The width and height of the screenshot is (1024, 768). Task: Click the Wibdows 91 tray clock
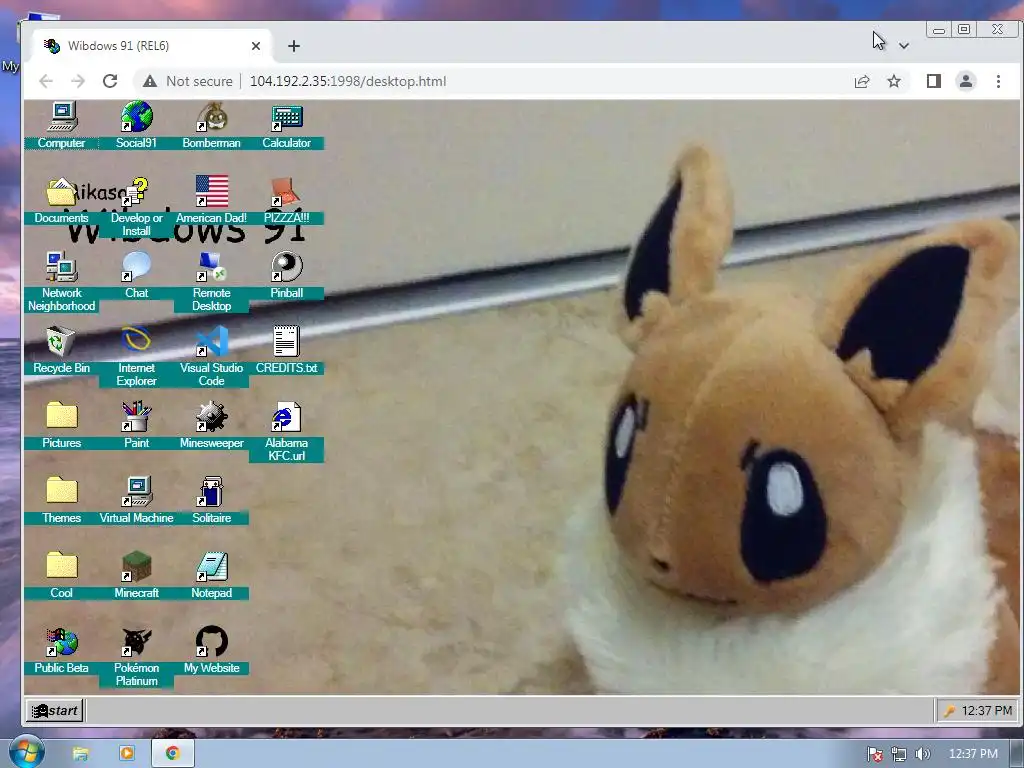click(x=987, y=711)
